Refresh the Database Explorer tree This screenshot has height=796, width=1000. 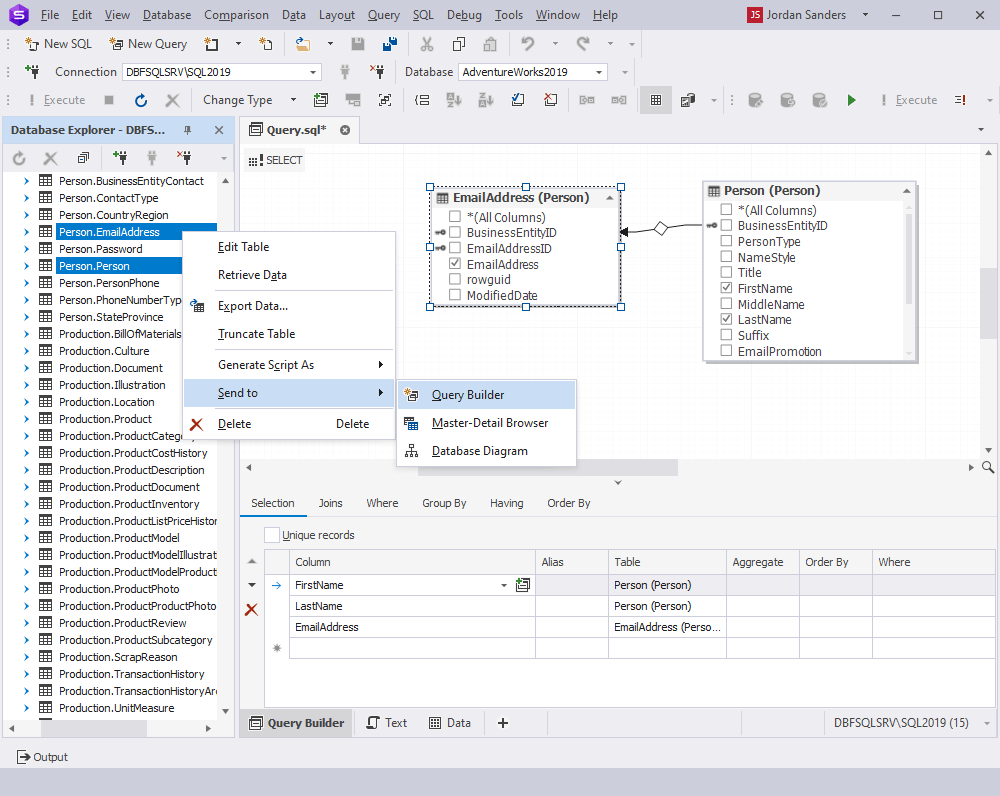click(x=18, y=157)
